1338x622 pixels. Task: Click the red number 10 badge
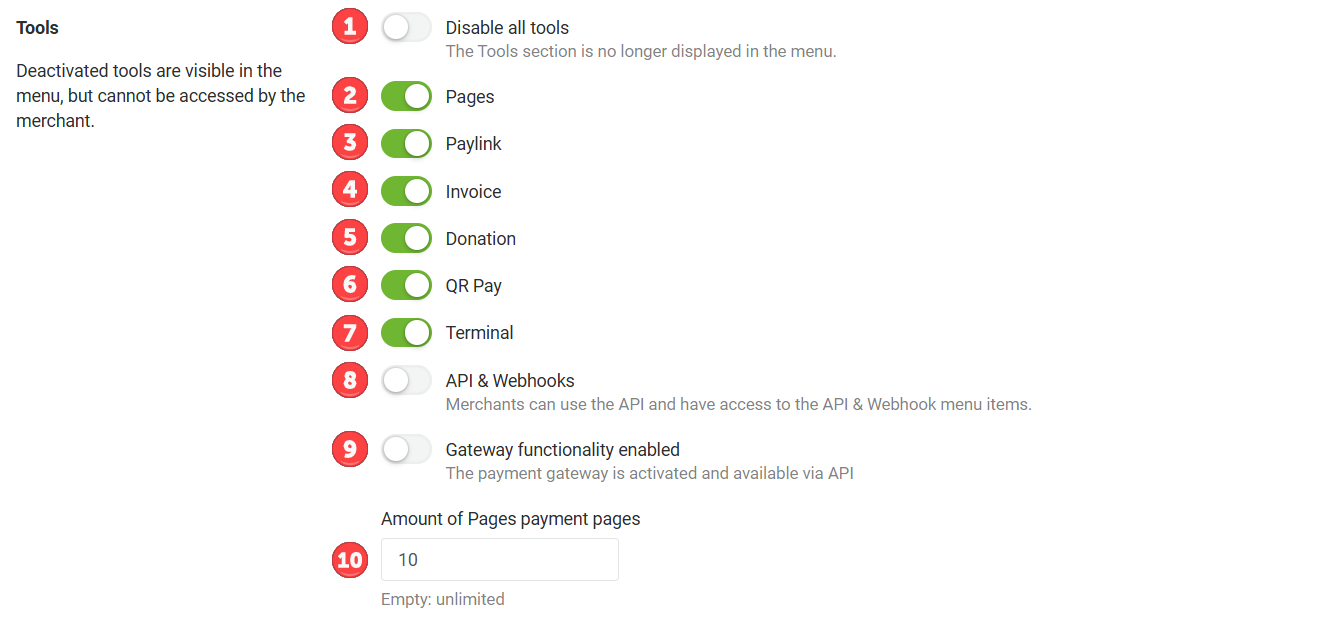[x=349, y=559]
